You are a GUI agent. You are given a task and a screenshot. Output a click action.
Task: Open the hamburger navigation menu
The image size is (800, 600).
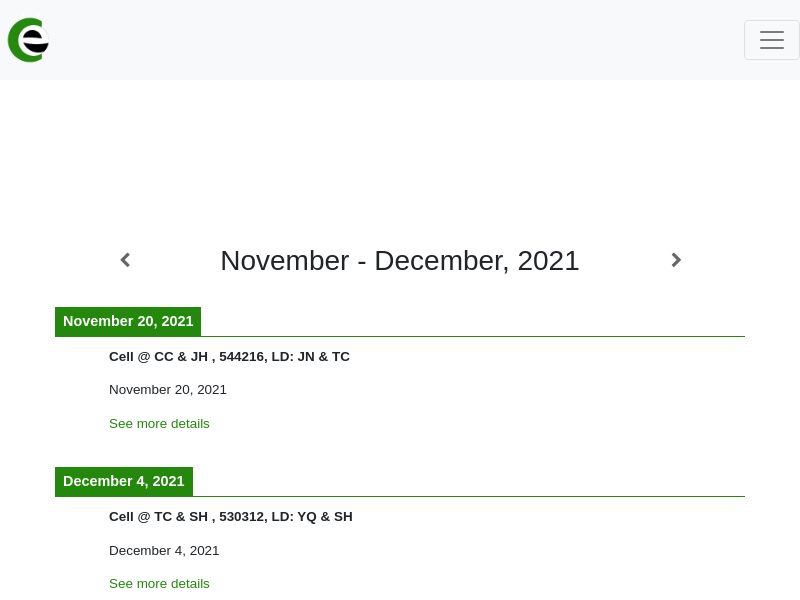771,40
